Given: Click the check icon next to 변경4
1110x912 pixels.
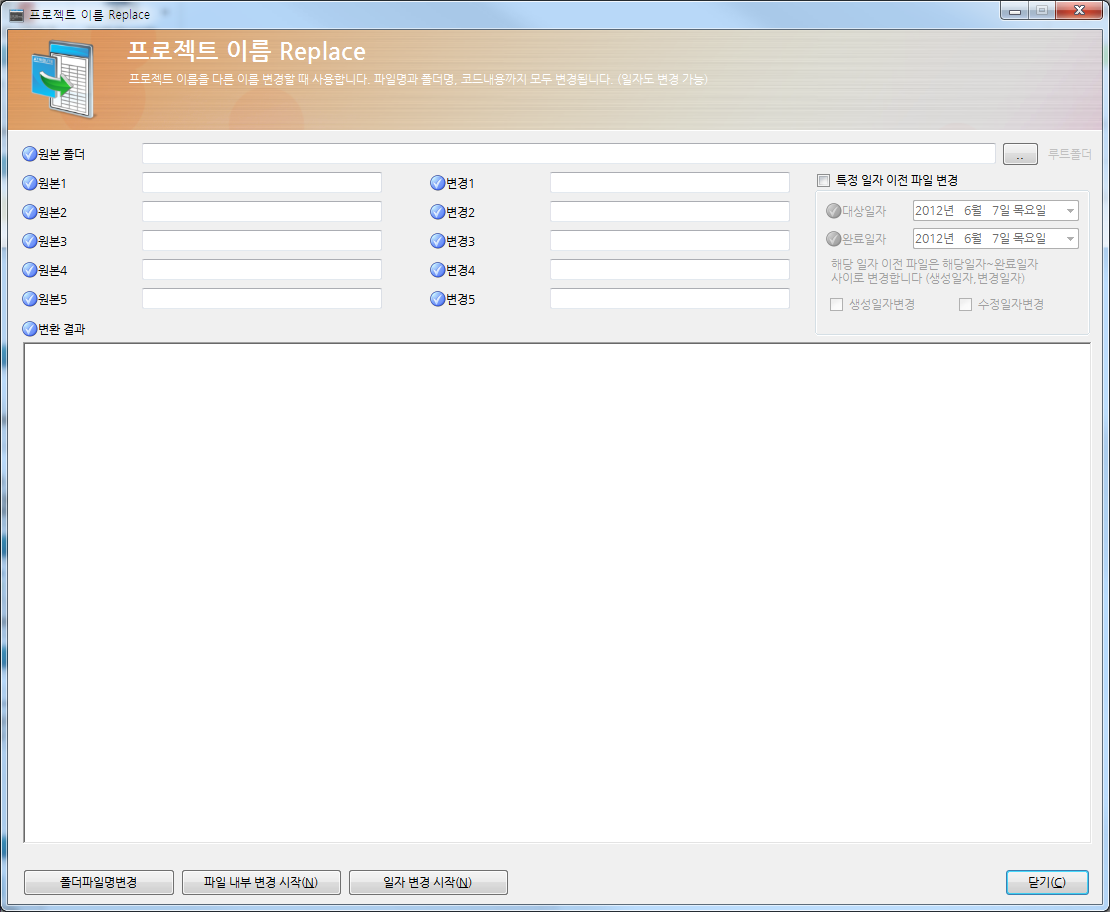Looking at the screenshot, I should pyautogui.click(x=437, y=270).
